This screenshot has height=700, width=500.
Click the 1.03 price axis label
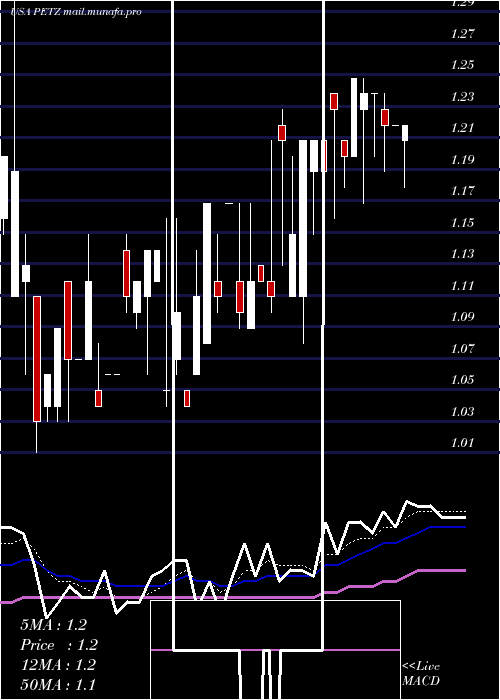(462, 412)
